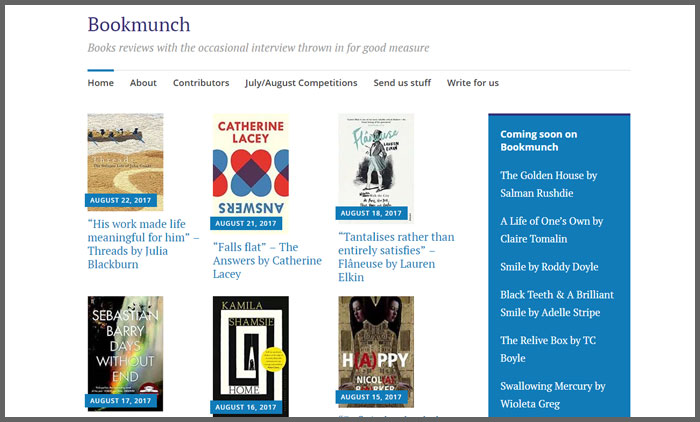The image size is (700, 422).
Task: Click the Home Fire Kamila Shamsie cover
Action: pos(251,356)
